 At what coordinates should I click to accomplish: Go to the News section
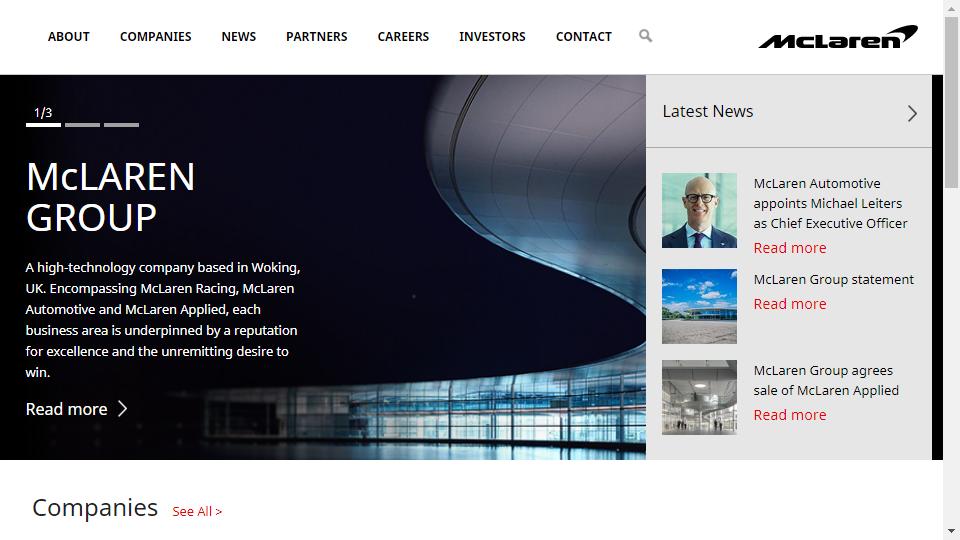tap(238, 37)
